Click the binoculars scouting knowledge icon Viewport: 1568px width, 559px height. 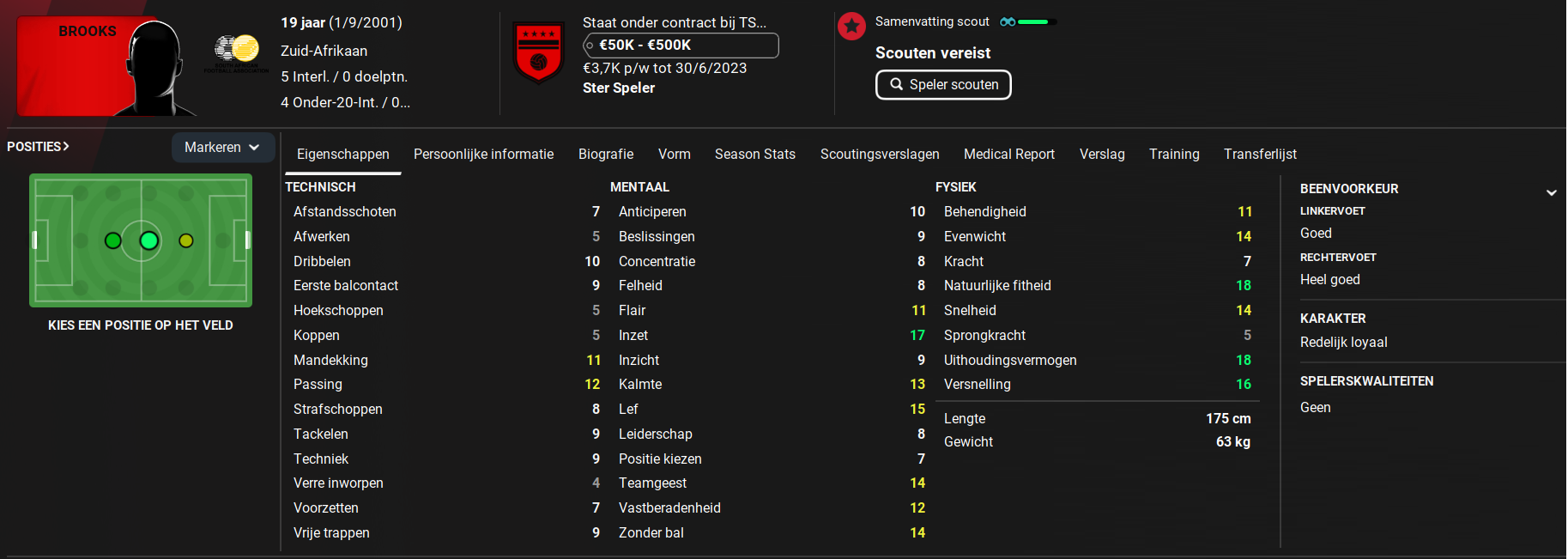pos(1008,21)
